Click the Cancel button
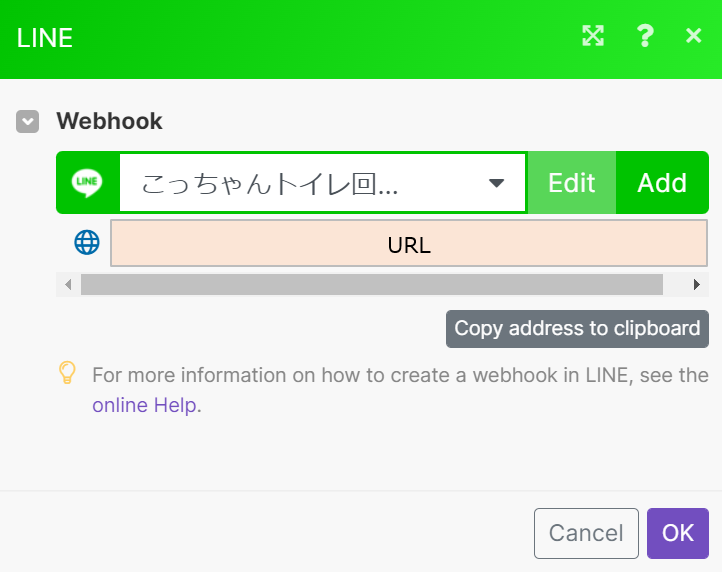Screen dimensions: 722x572 click(x=586, y=533)
